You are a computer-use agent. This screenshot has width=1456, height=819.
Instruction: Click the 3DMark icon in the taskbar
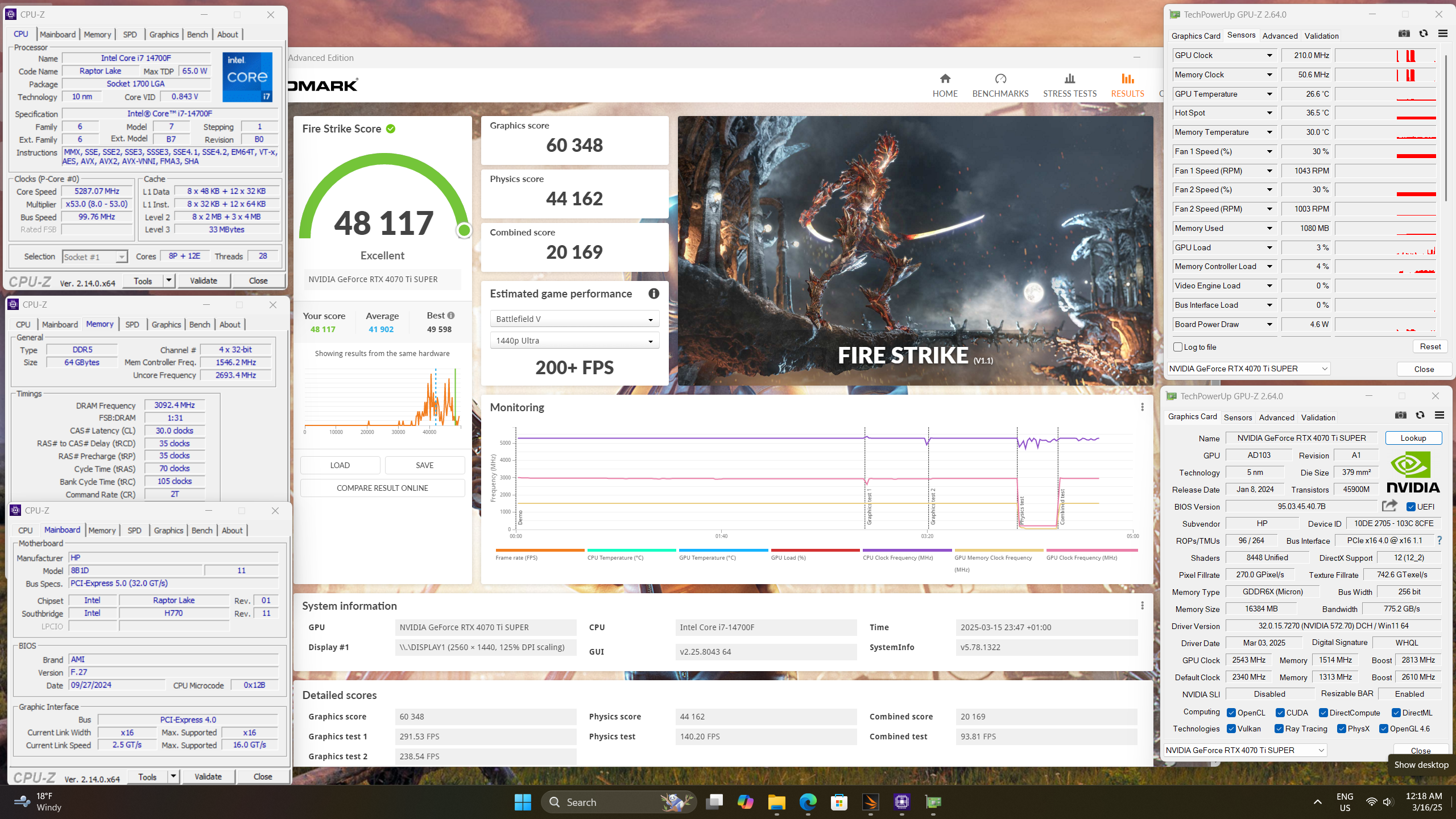(870, 802)
